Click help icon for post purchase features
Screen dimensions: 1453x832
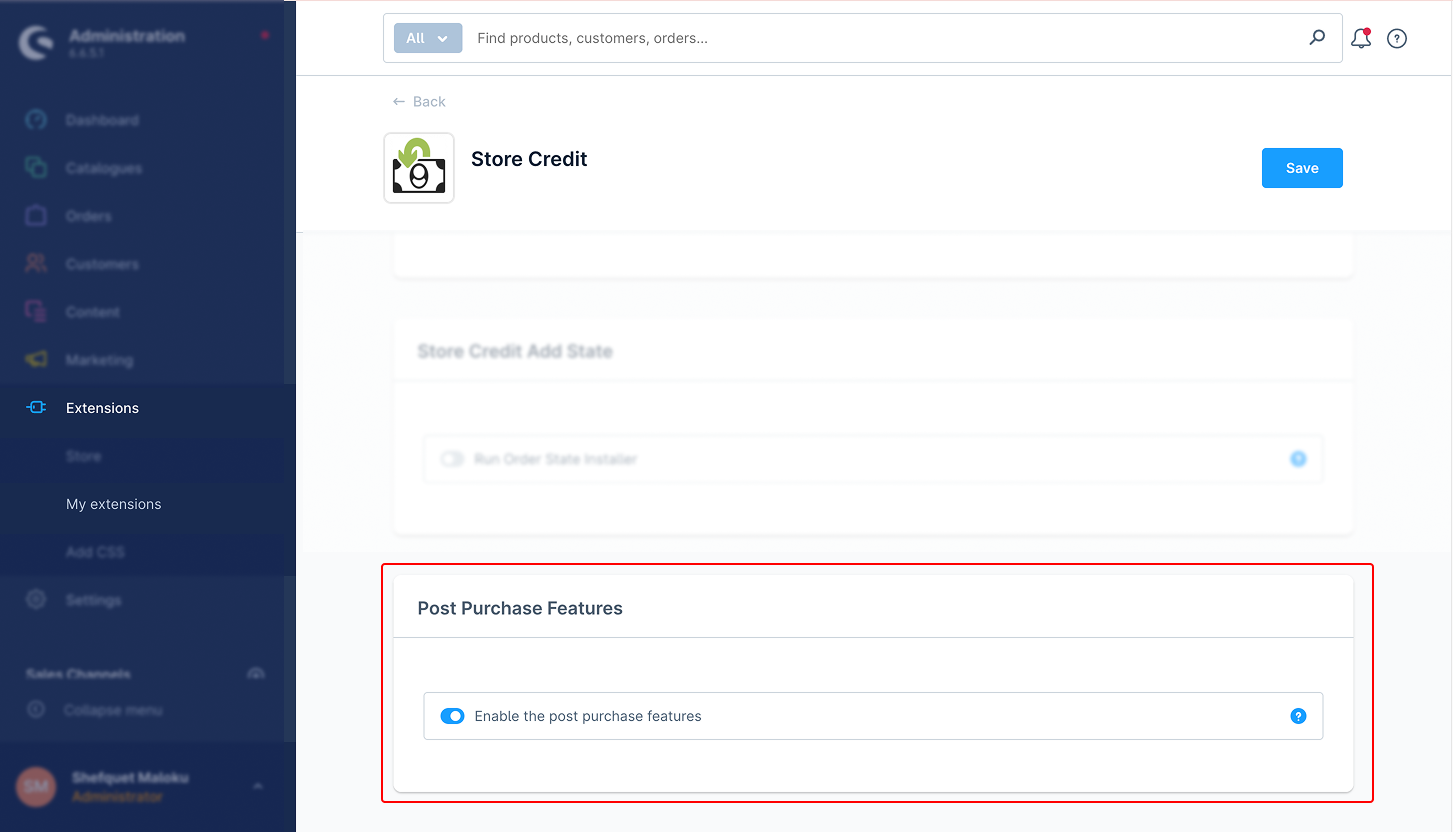pyautogui.click(x=1298, y=716)
